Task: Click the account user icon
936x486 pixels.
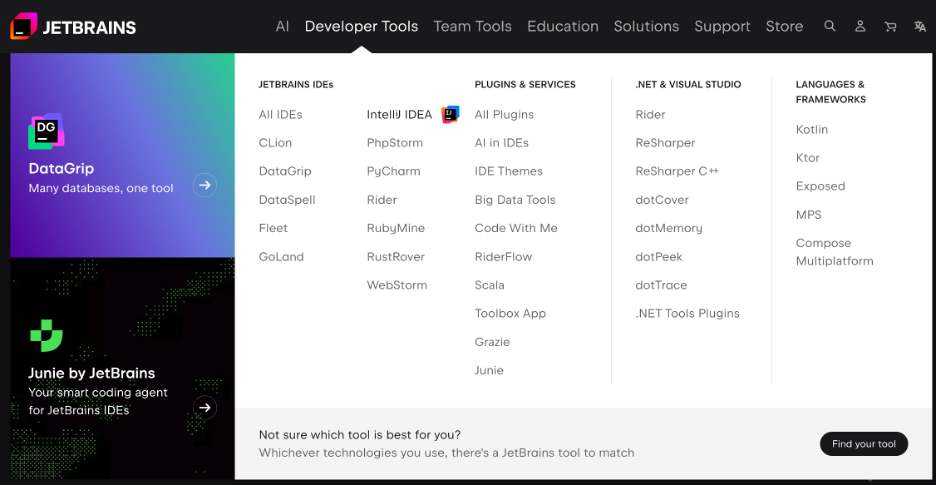Action: [x=860, y=27]
